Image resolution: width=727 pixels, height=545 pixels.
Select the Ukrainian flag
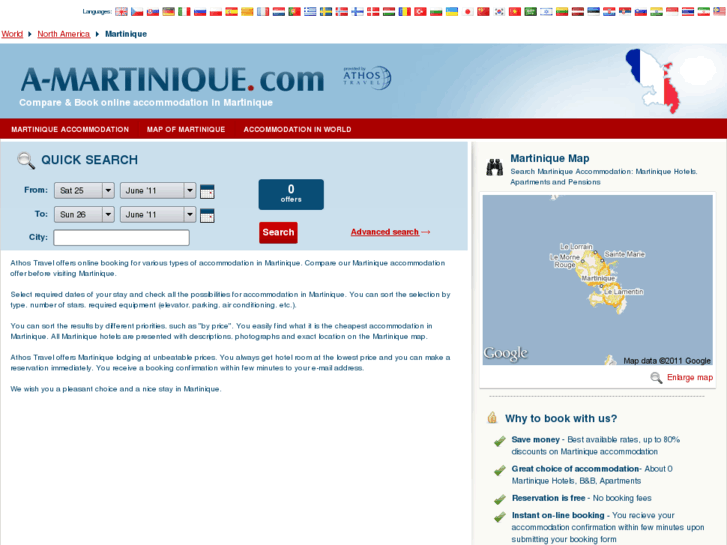452,12
